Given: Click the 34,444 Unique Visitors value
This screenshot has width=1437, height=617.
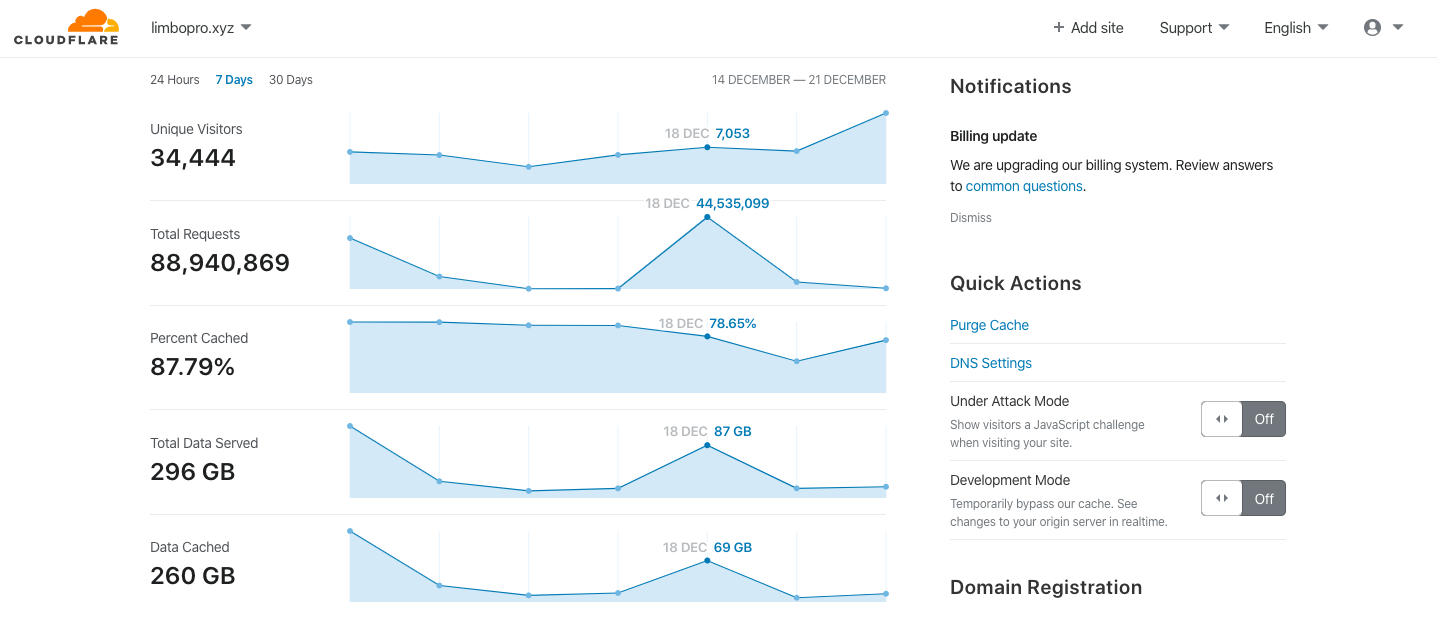Looking at the screenshot, I should [x=193, y=158].
